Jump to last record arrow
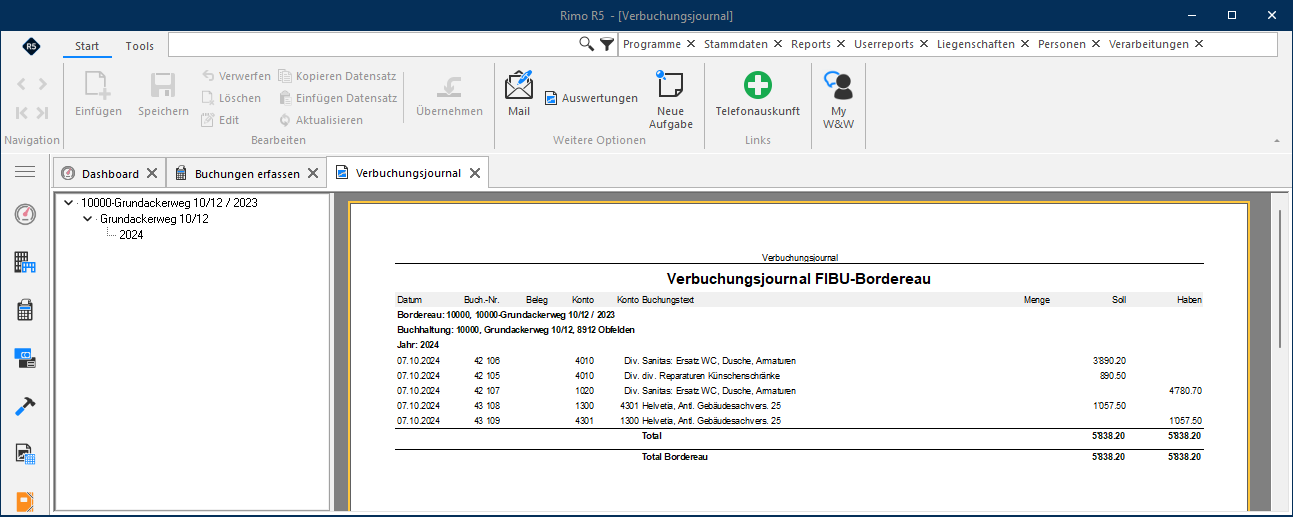 point(42,113)
